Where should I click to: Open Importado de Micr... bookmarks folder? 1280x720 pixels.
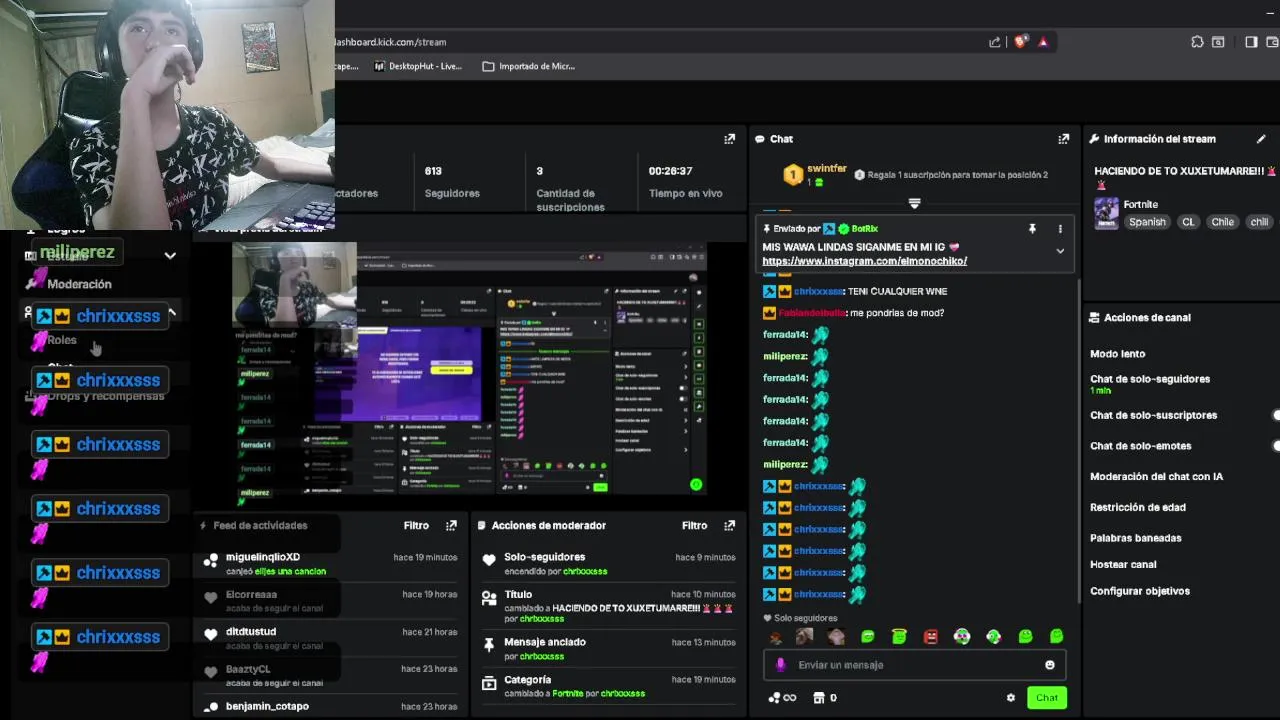pos(529,66)
